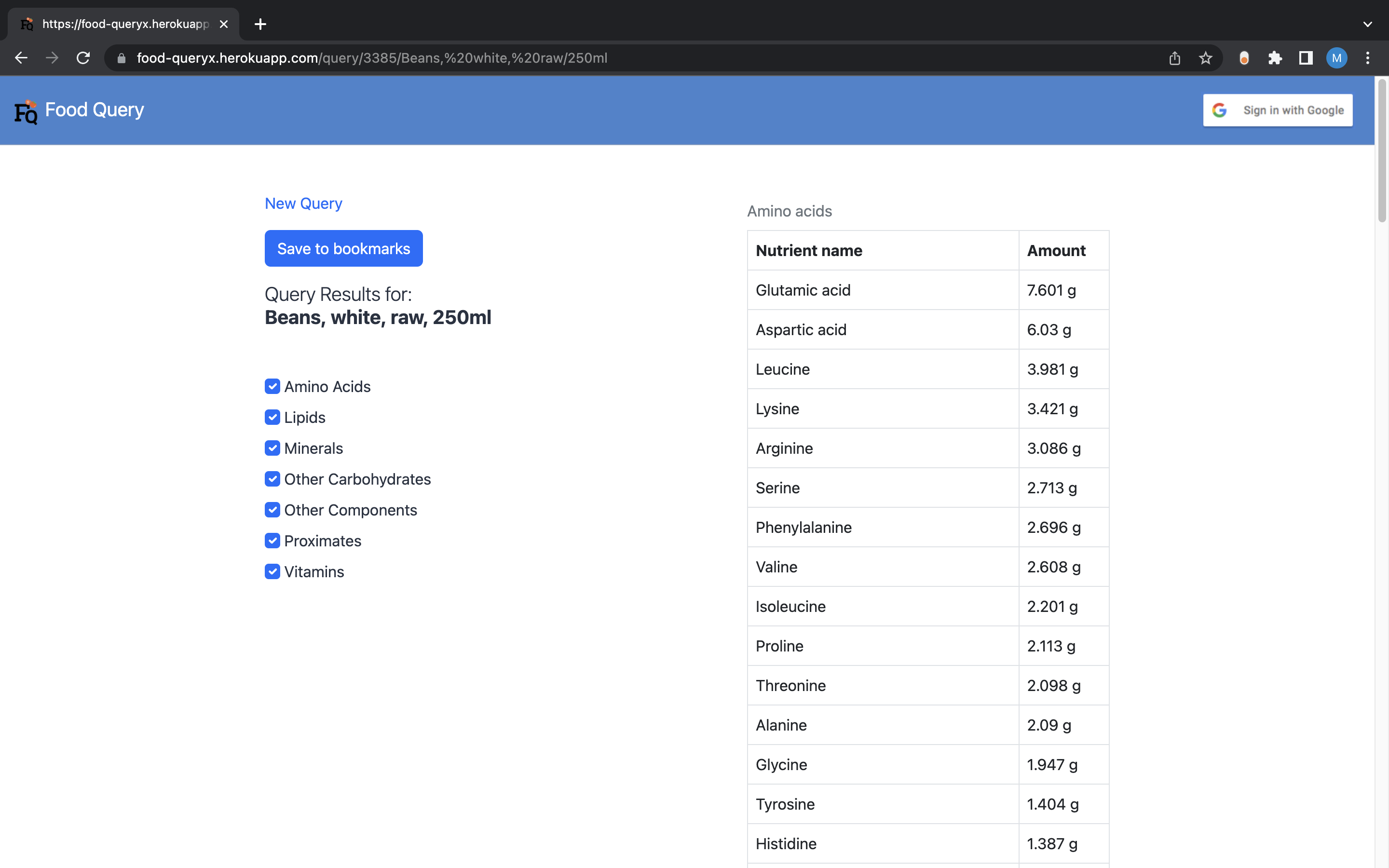The width and height of the screenshot is (1389, 868).
Task: Expand the tab search chevron
Action: tap(1367, 24)
